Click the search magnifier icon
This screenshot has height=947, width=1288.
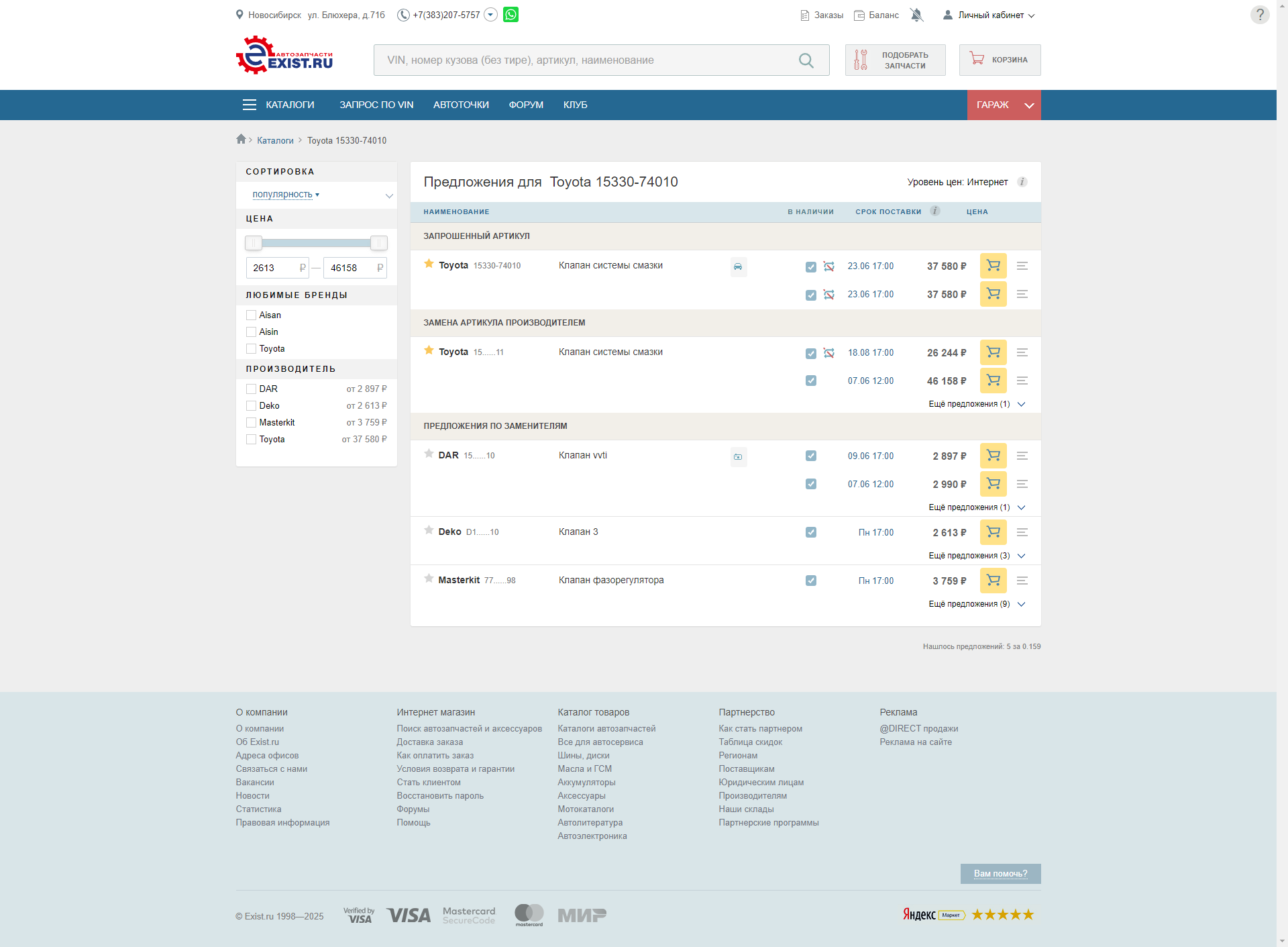click(806, 60)
